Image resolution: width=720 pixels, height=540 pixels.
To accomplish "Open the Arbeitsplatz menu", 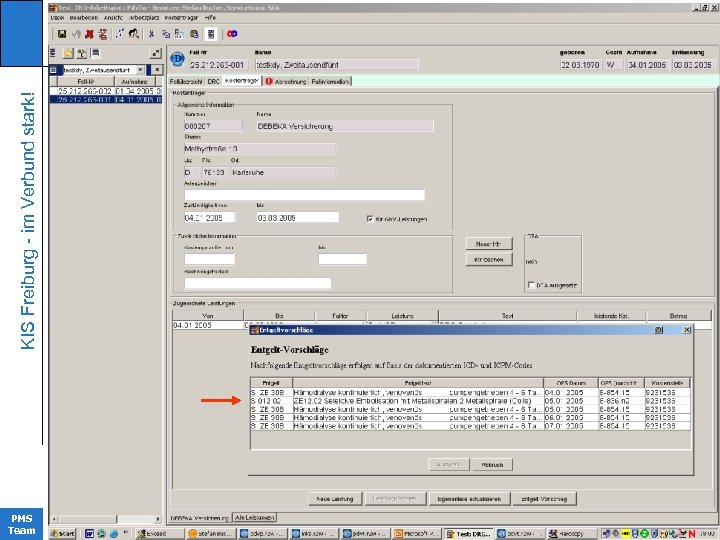I will click(x=144, y=17).
